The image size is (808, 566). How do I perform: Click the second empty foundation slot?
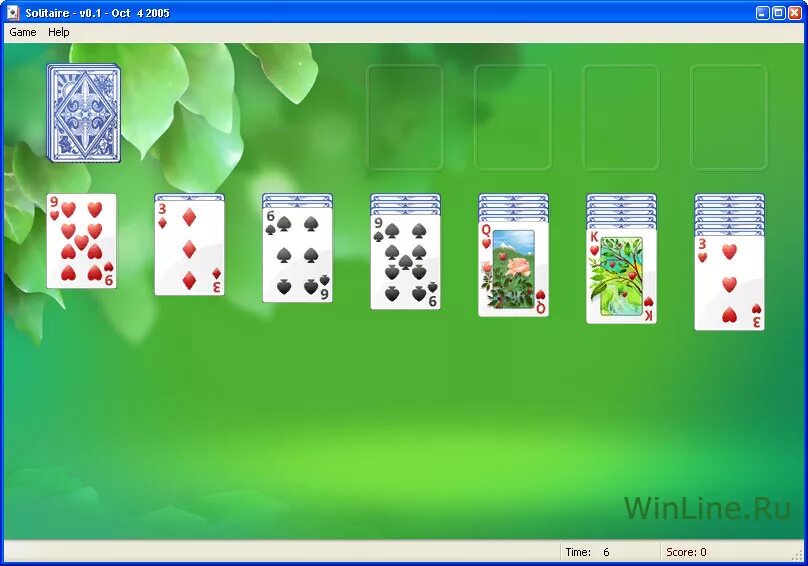pos(513,118)
